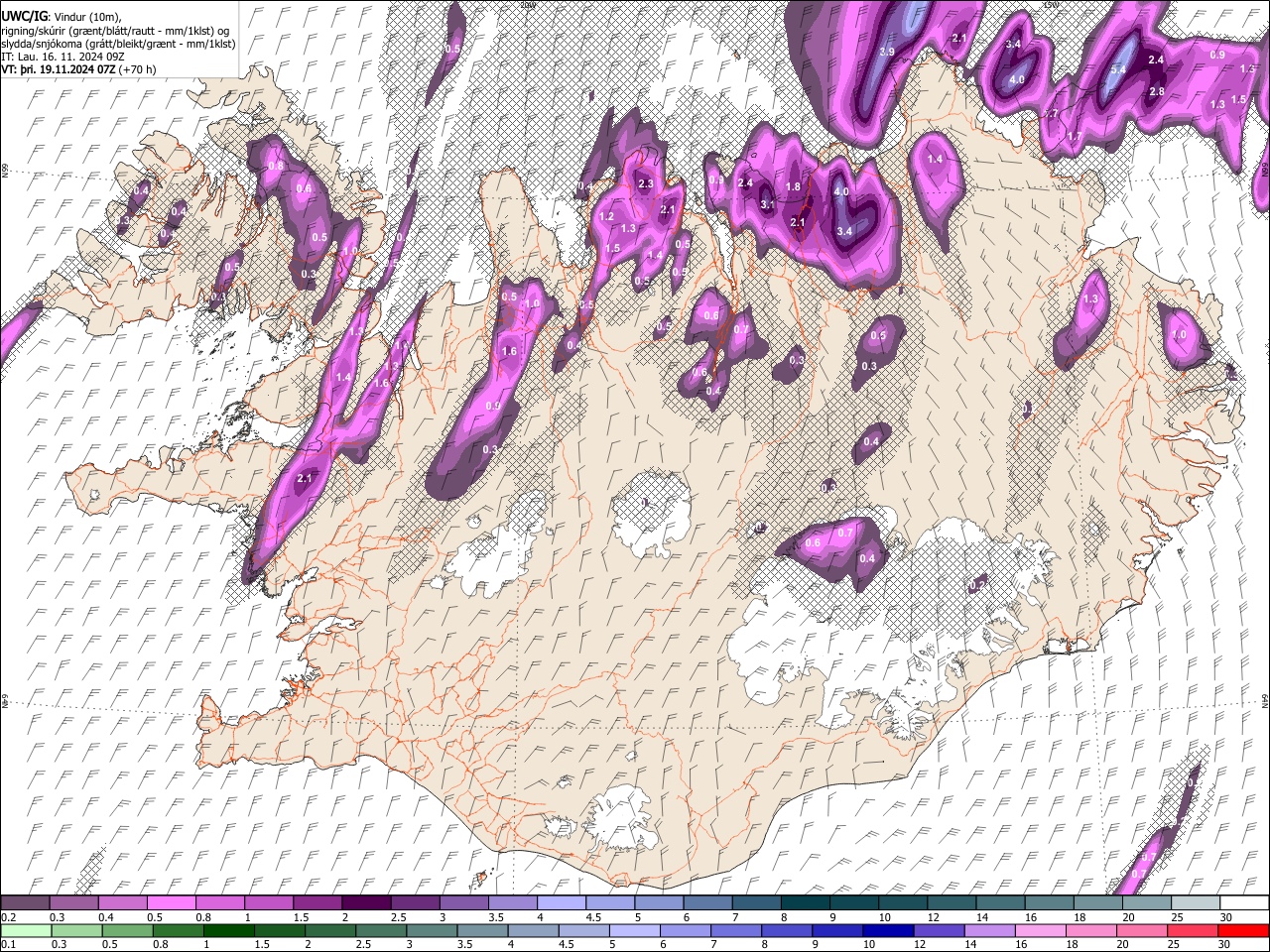Click the darkest purple swatch in the snow scale

point(366,902)
